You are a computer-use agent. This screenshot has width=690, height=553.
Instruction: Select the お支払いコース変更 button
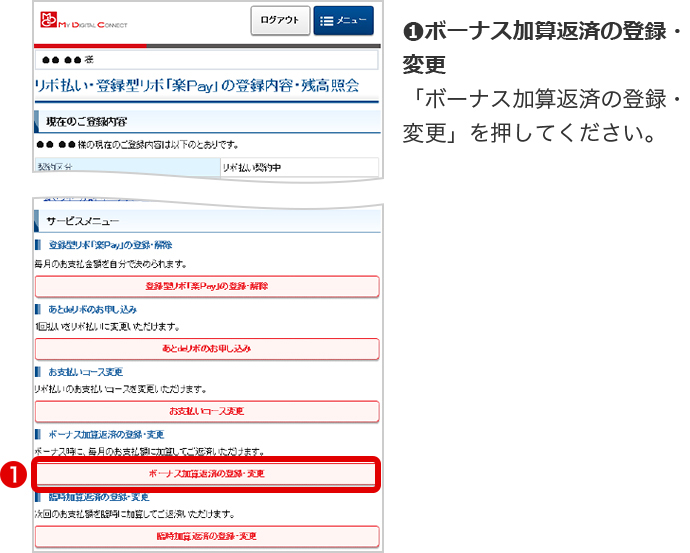tap(207, 411)
